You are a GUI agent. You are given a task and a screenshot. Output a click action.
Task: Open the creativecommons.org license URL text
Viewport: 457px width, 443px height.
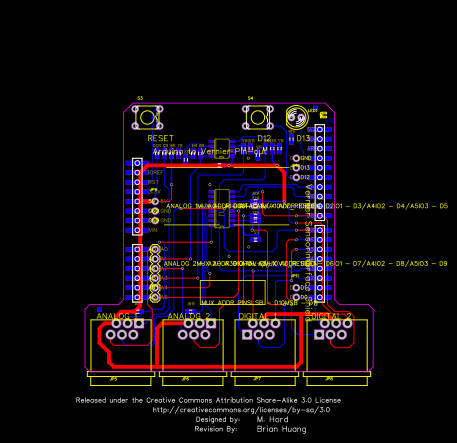[241, 410]
